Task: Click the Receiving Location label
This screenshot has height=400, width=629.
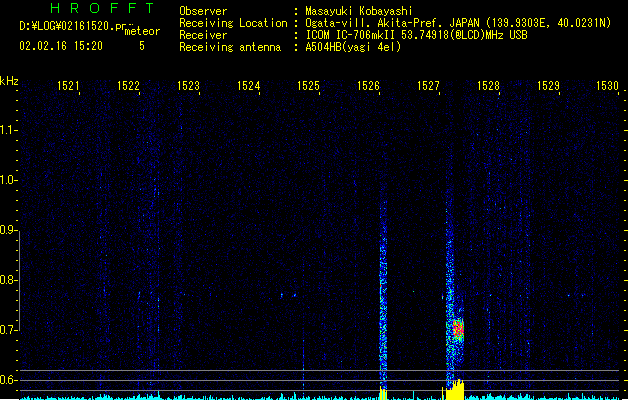Action: coord(233,23)
